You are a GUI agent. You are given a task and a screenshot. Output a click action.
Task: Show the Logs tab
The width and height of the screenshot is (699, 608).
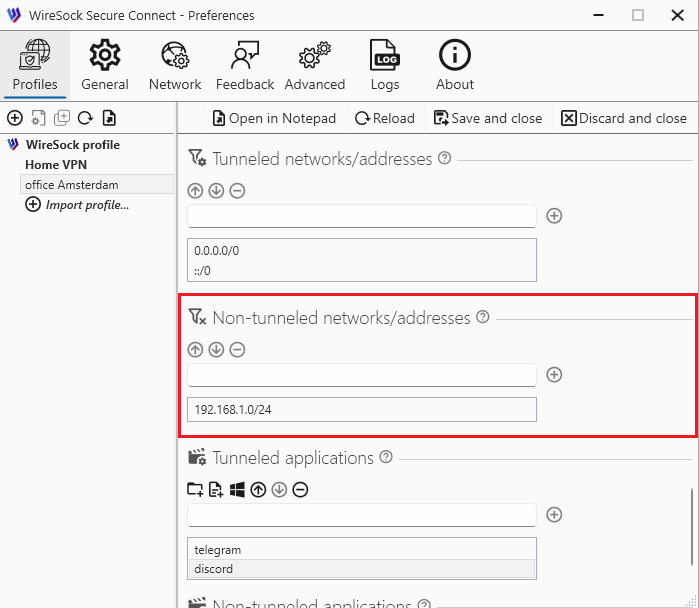click(385, 65)
